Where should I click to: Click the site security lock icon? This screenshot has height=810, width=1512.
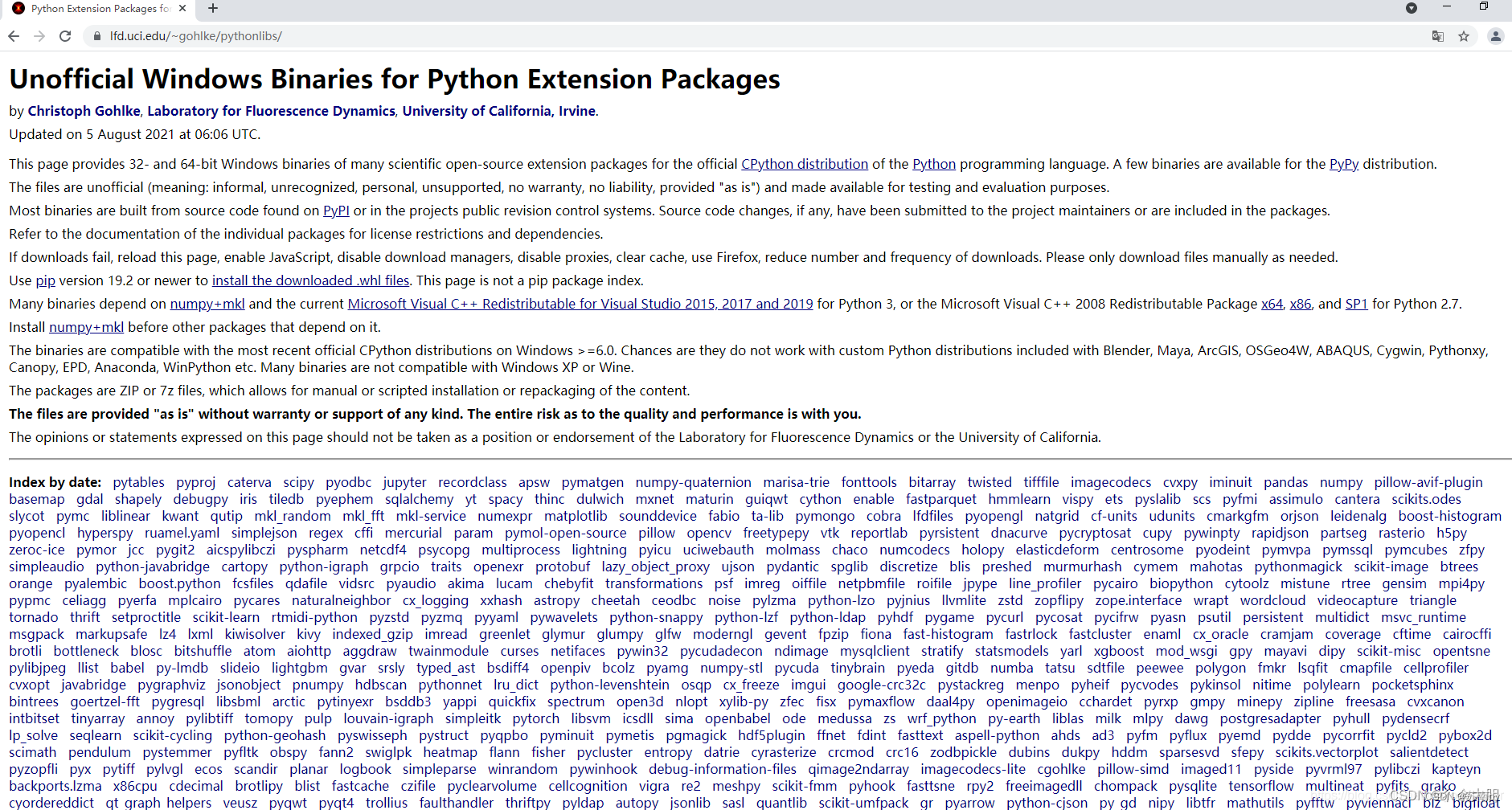96,36
